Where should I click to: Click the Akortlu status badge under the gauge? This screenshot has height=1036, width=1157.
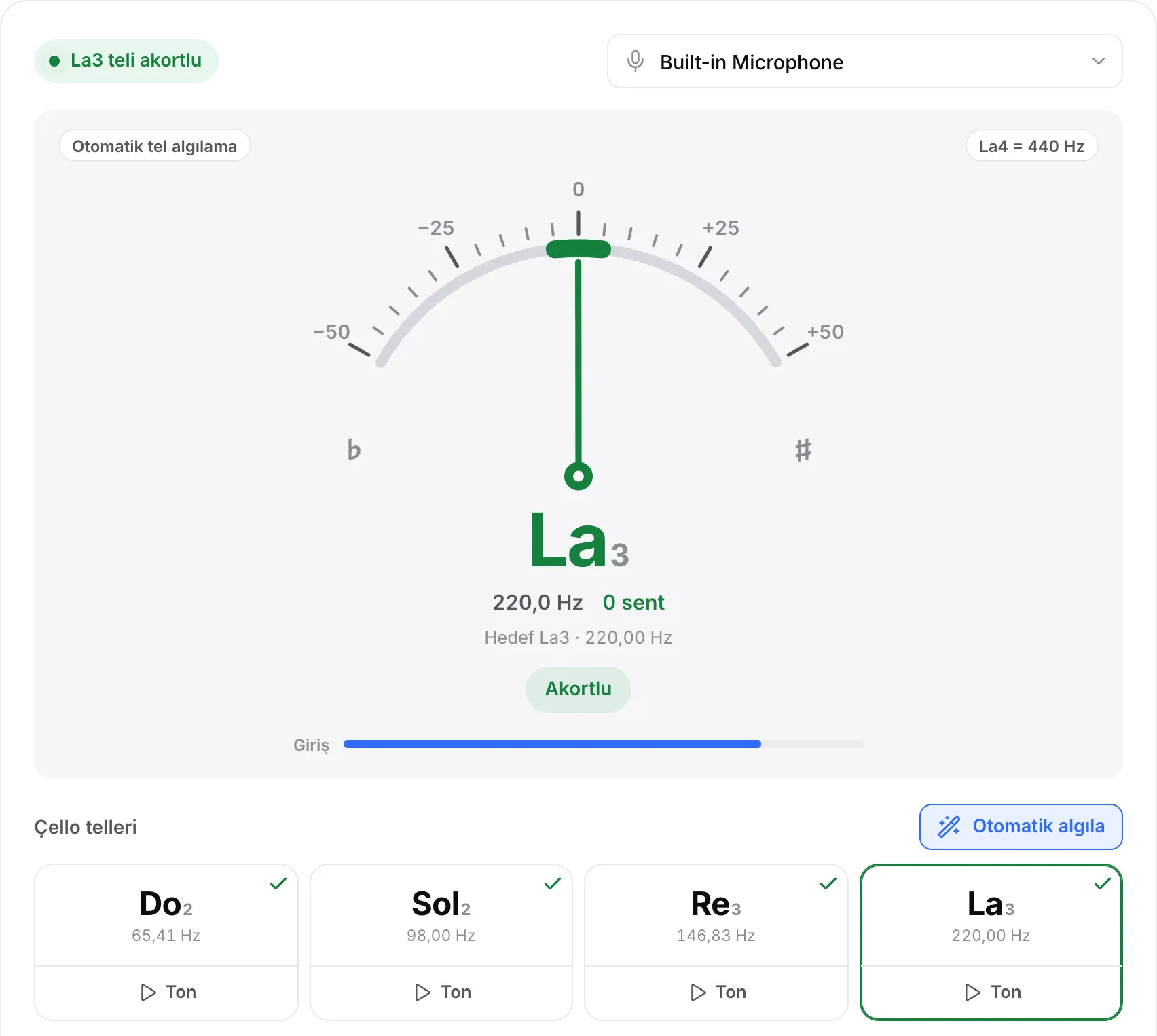578,689
